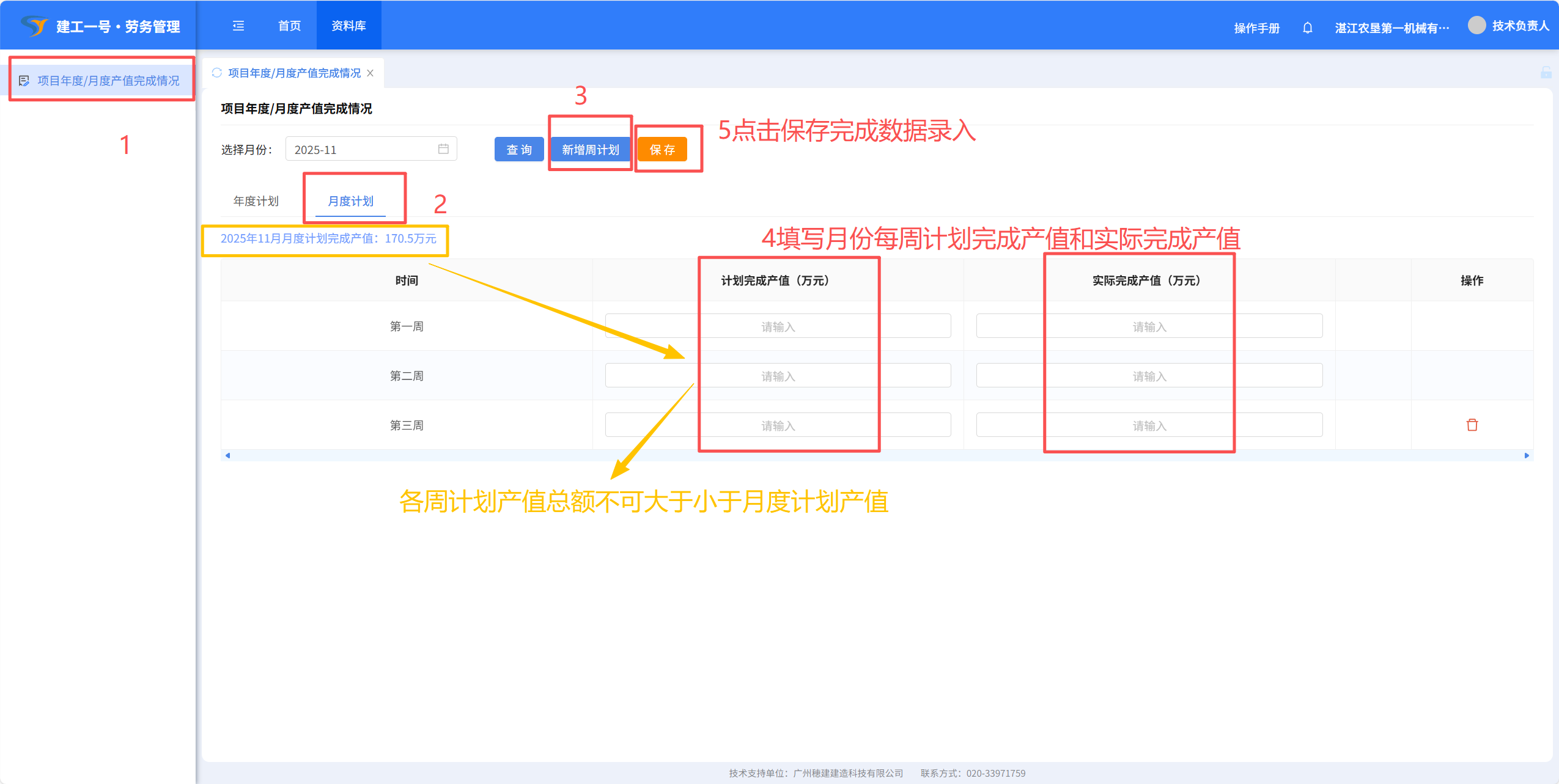Open the 资料库 menu item
The height and width of the screenshot is (784, 1559).
[348, 26]
